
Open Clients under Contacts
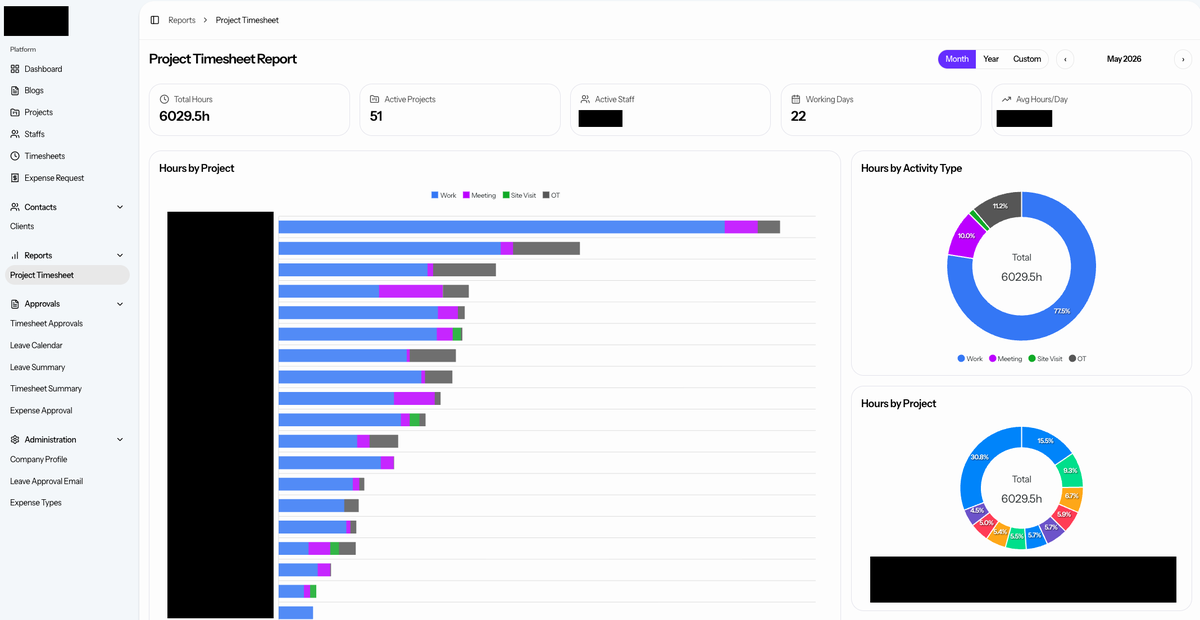(x=22, y=226)
